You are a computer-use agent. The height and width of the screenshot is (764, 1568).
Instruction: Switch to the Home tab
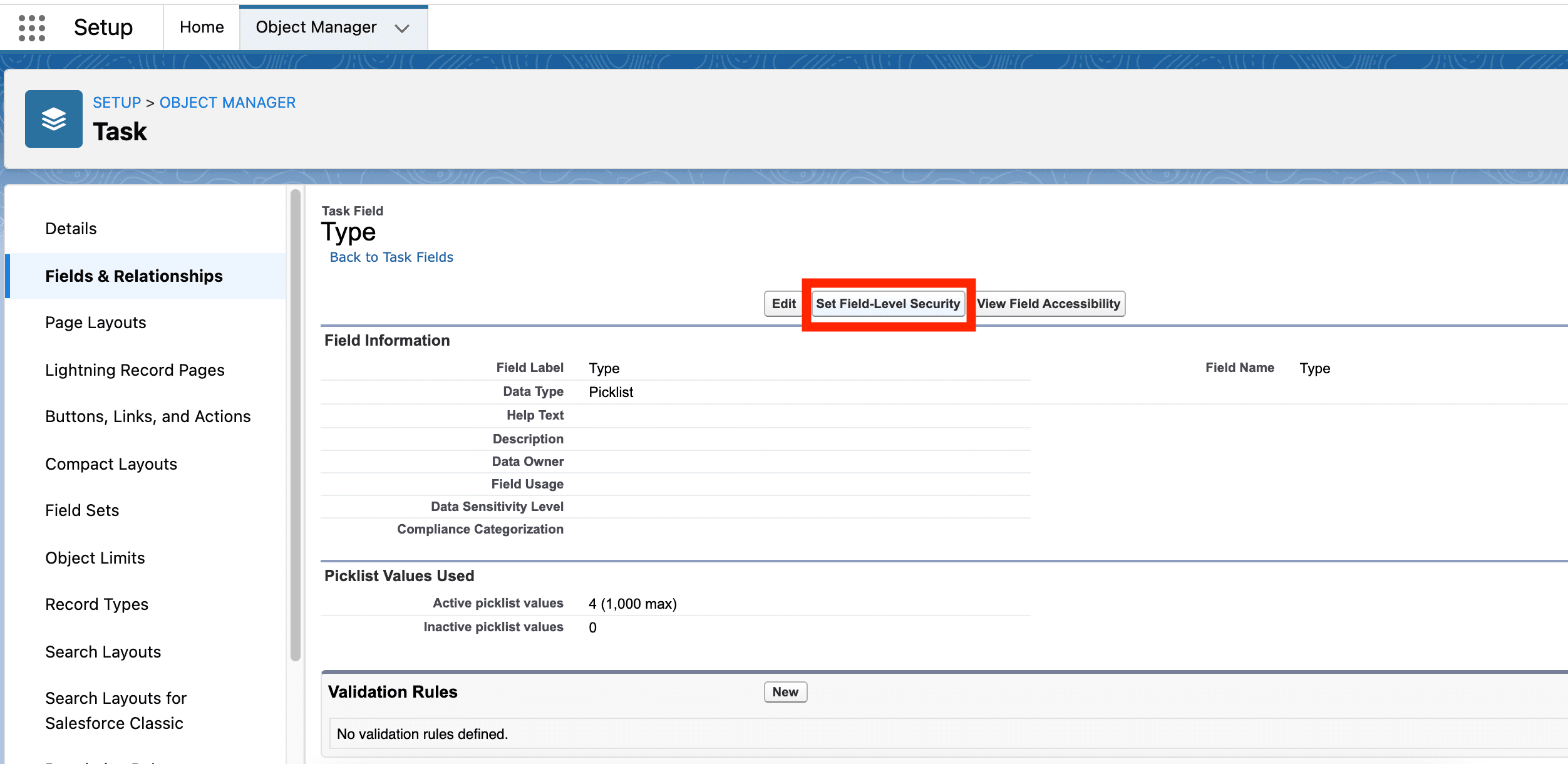pos(202,28)
